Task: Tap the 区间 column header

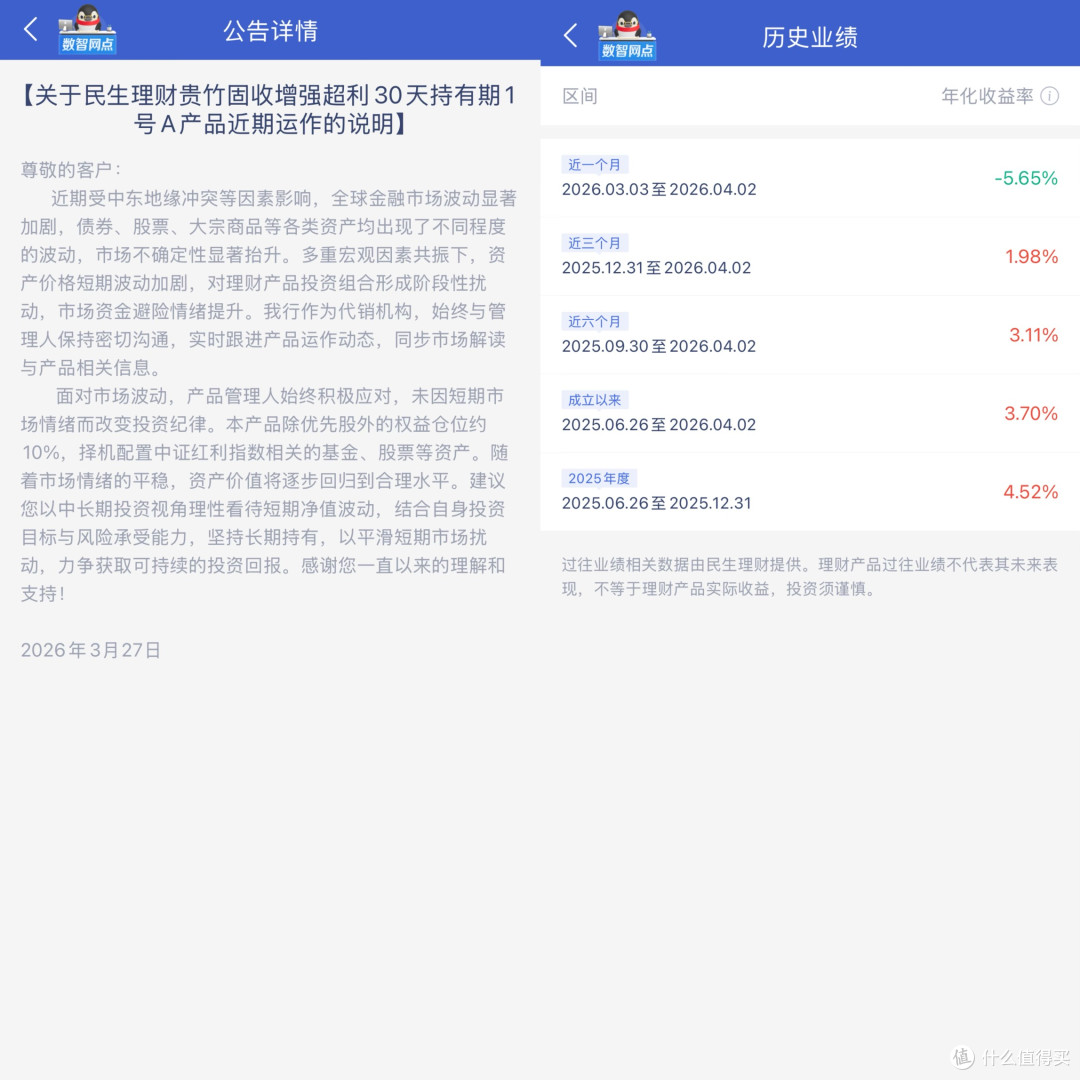Action: click(x=580, y=96)
